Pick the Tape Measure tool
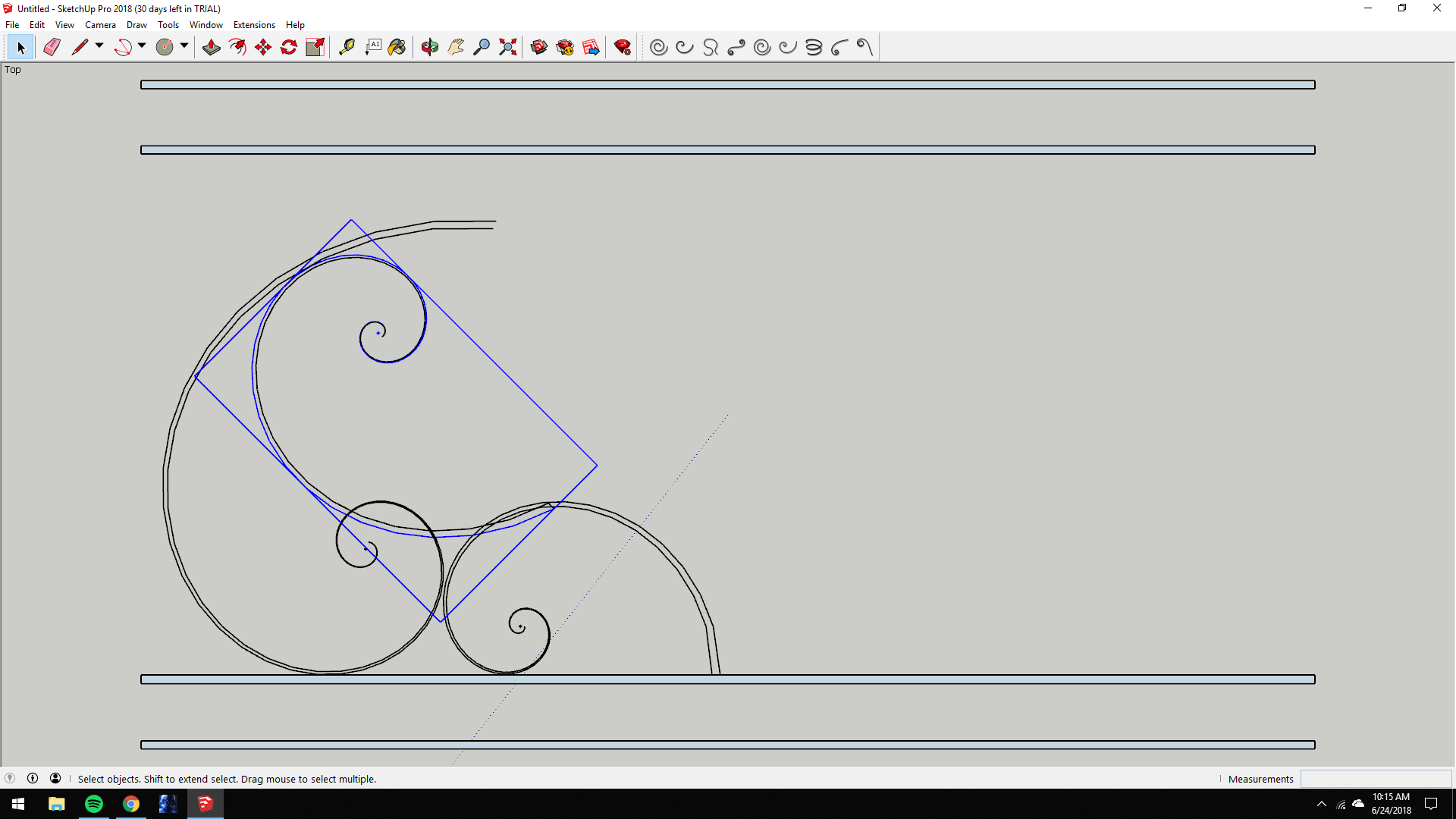Screen dimensions: 1456x819 click(347, 47)
